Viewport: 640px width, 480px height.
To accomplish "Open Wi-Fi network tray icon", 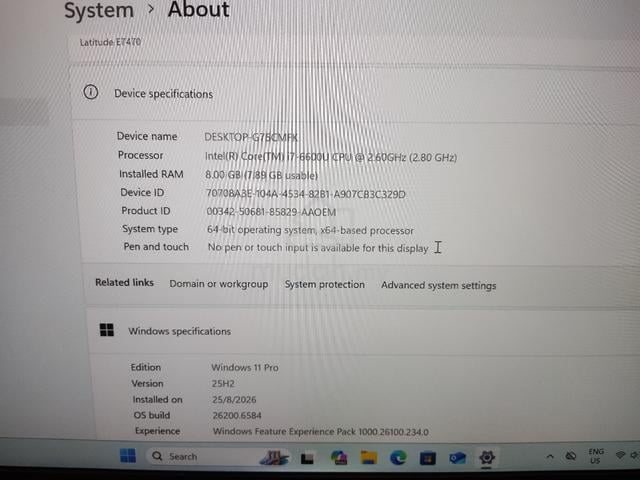I will 620,455.
